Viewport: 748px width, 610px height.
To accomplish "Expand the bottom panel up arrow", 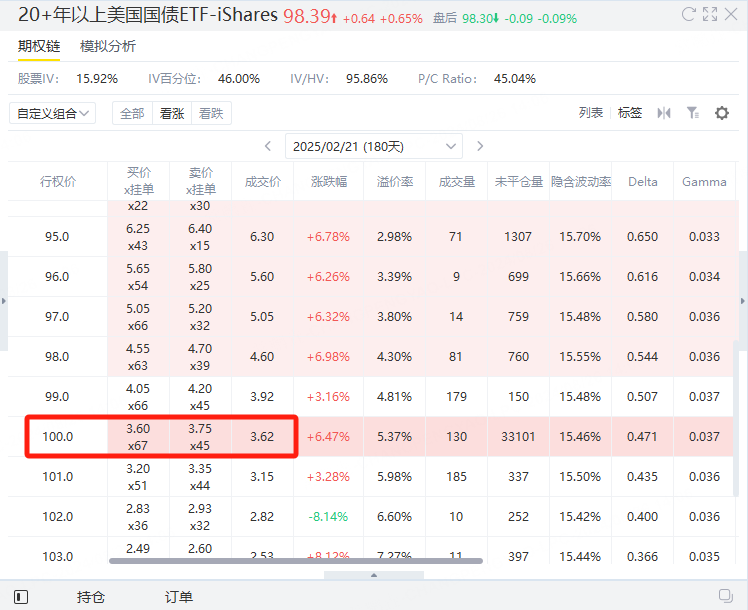I will point(374,575).
